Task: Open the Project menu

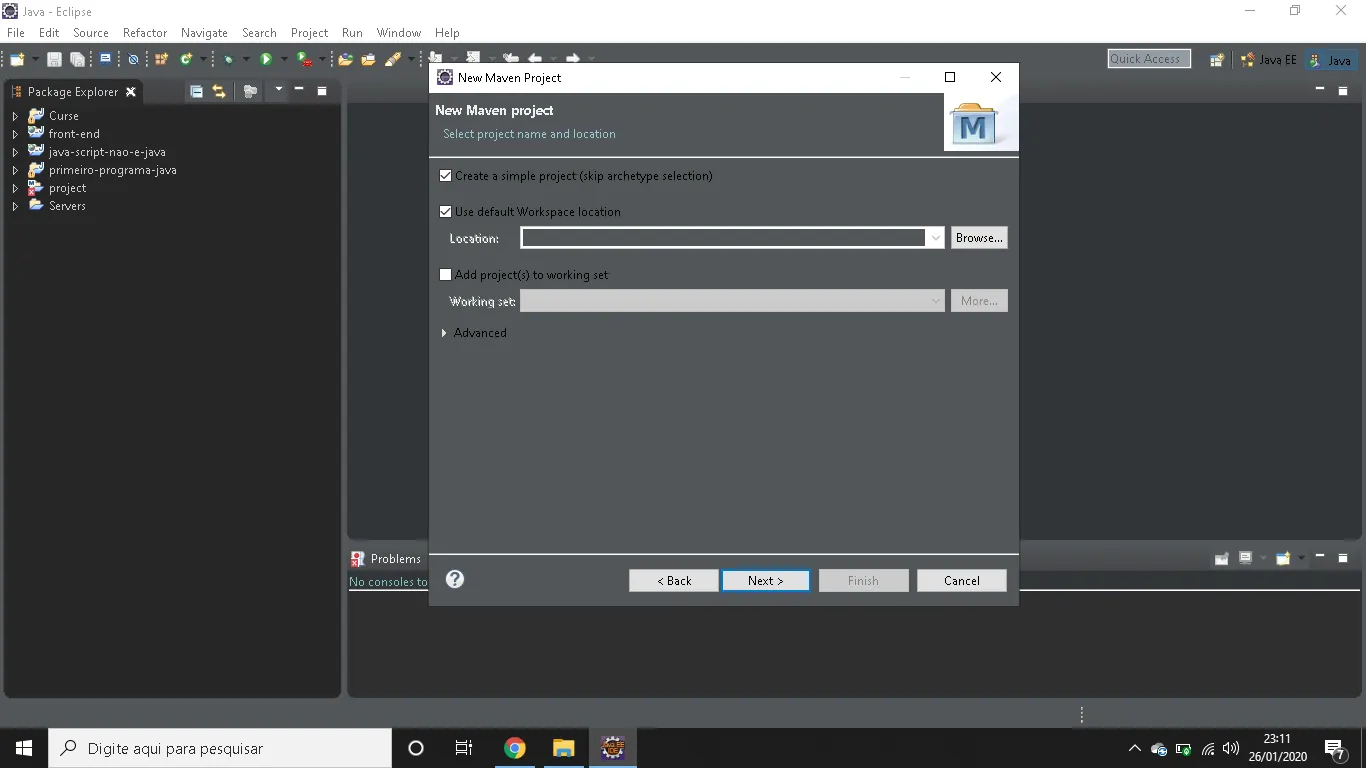Action: coord(310,33)
